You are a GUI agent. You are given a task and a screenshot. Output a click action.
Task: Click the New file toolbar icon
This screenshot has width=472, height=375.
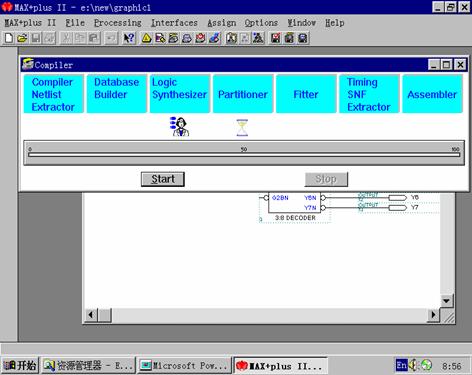click(x=9, y=38)
